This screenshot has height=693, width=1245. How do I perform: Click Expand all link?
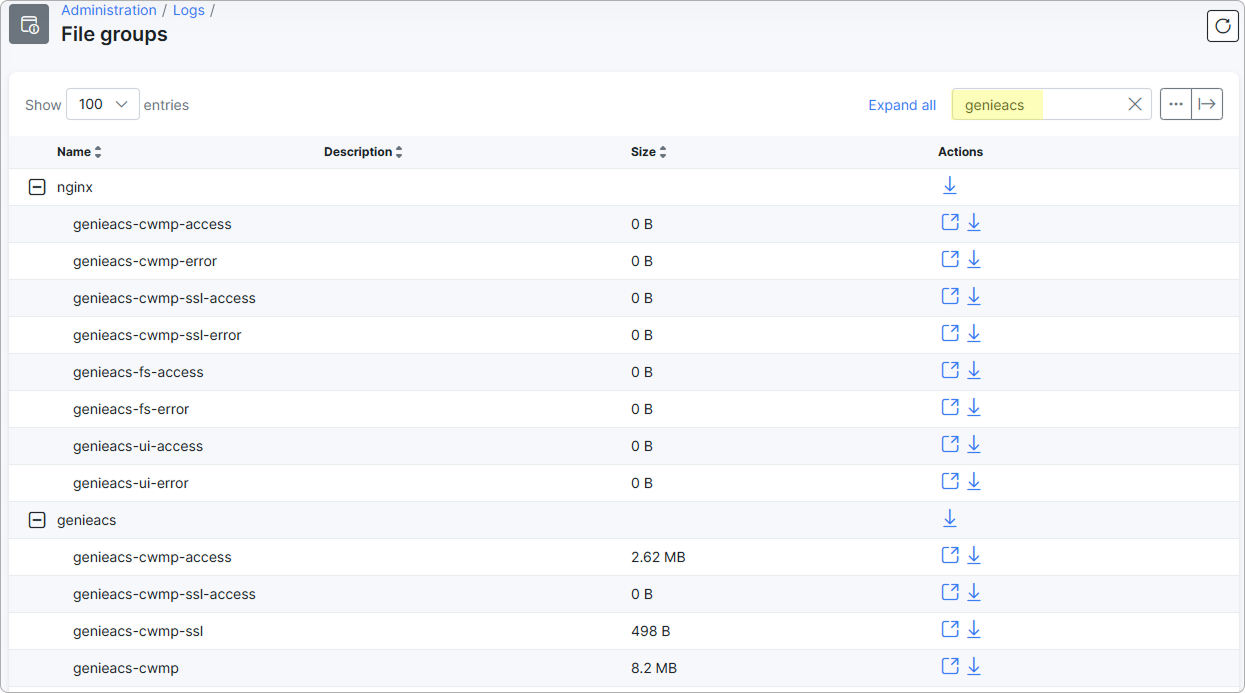click(x=902, y=105)
